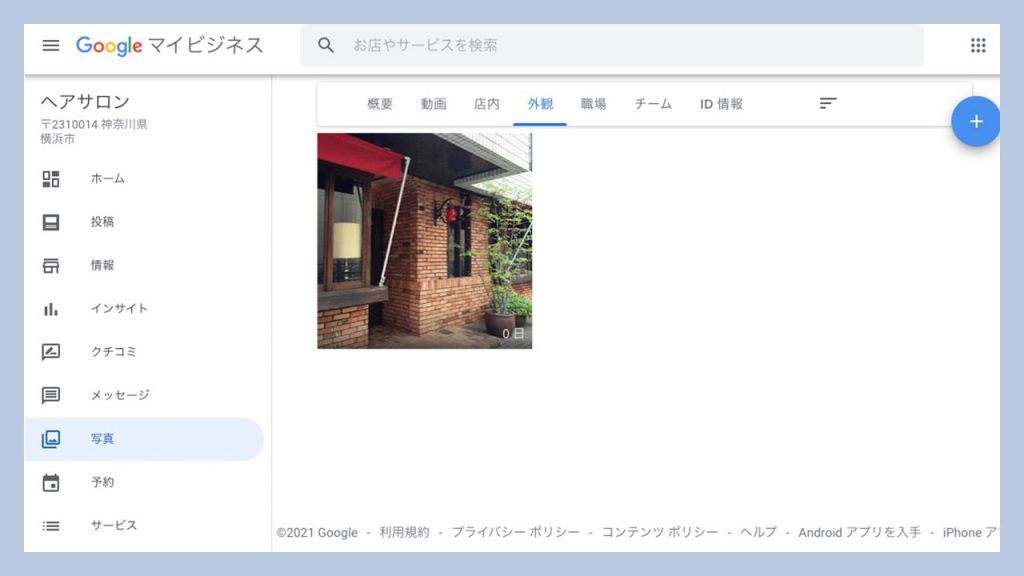
Task: Open the photo sort filter icon
Action: tap(827, 104)
